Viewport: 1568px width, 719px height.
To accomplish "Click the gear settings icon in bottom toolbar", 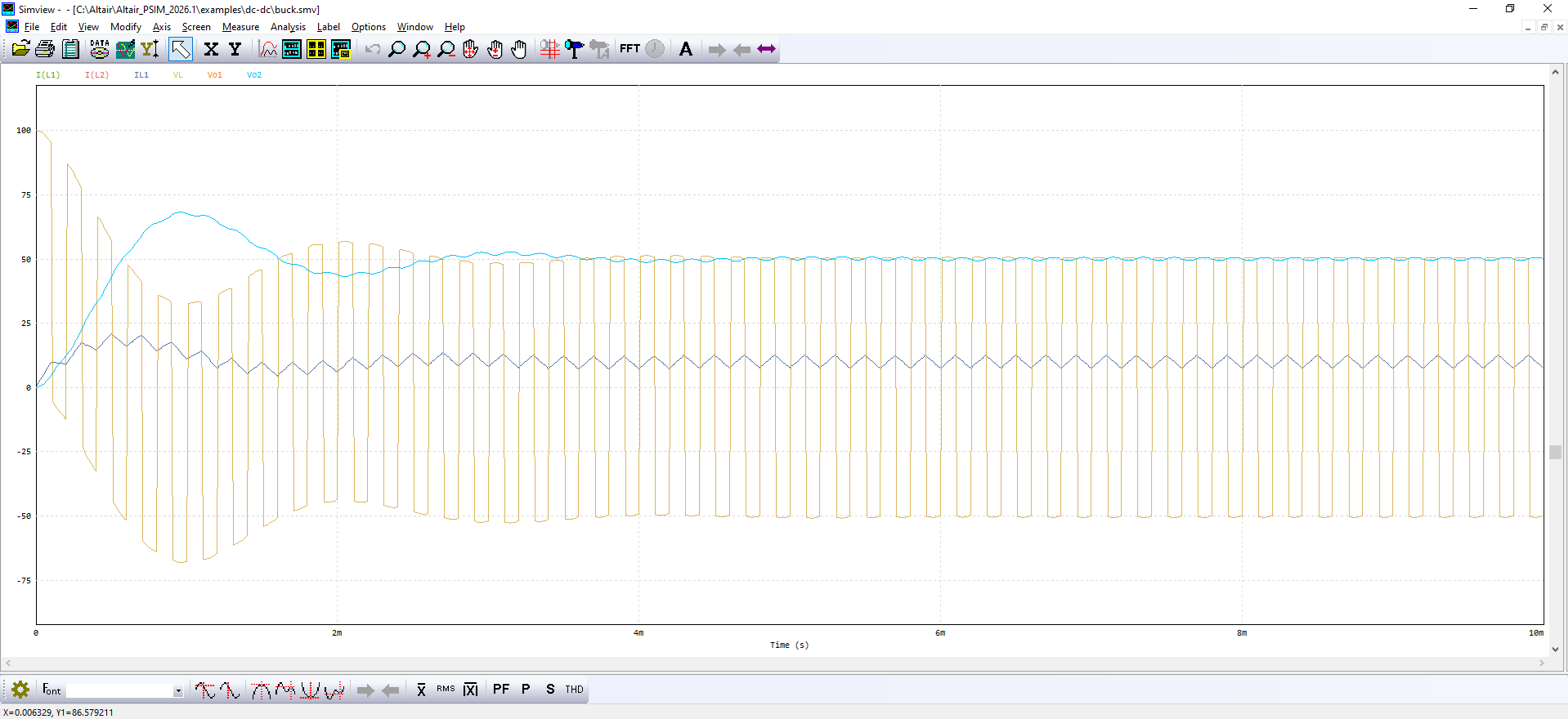I will (20, 690).
